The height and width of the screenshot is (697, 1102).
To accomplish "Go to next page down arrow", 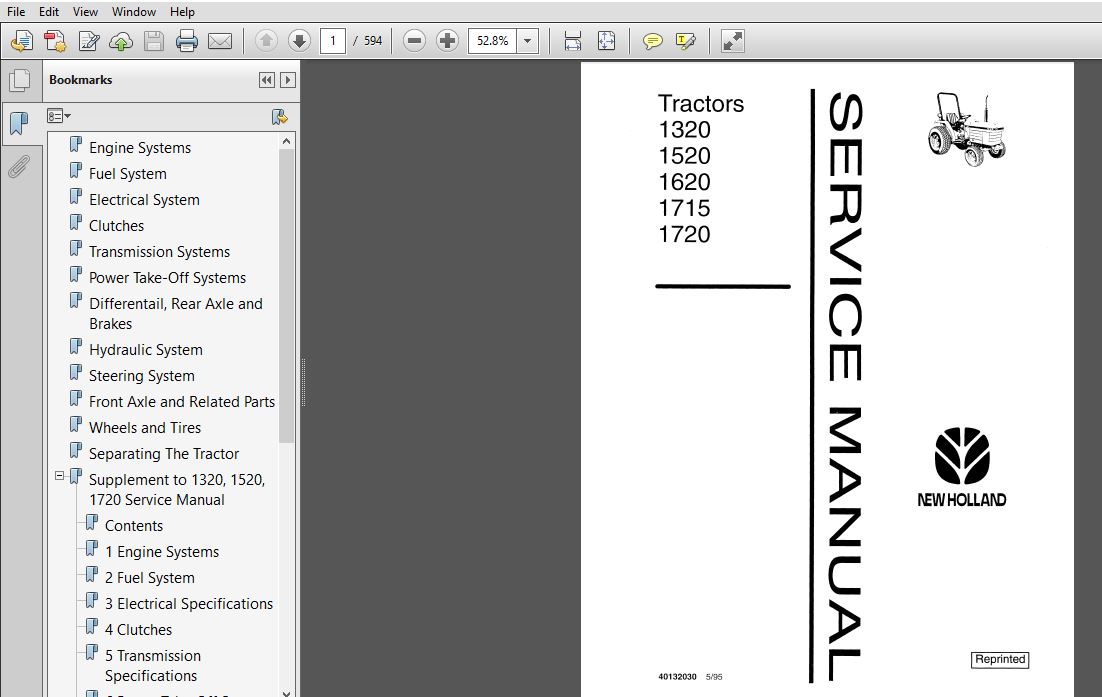I will [299, 41].
